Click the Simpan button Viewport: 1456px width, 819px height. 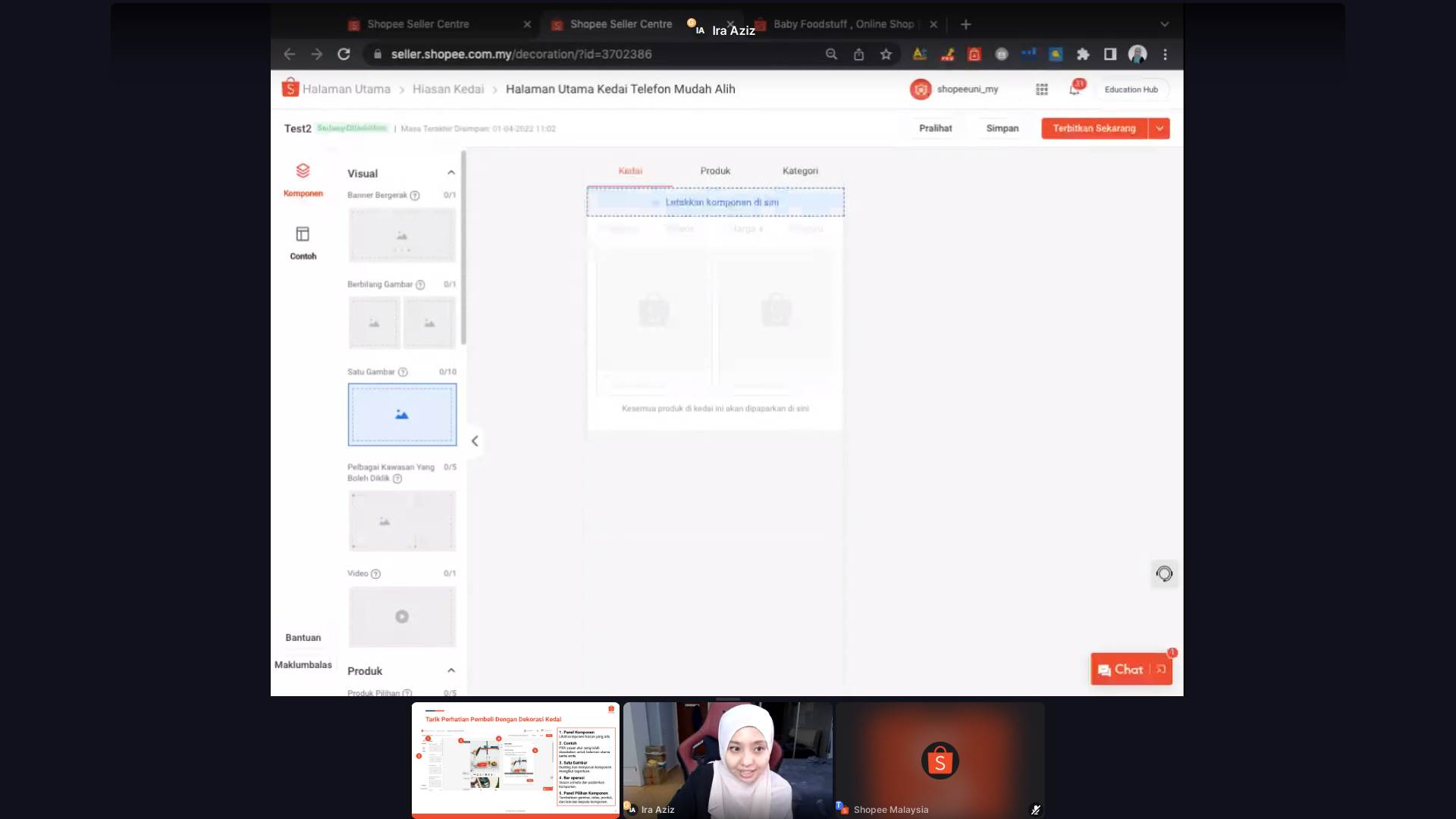[x=1002, y=128]
